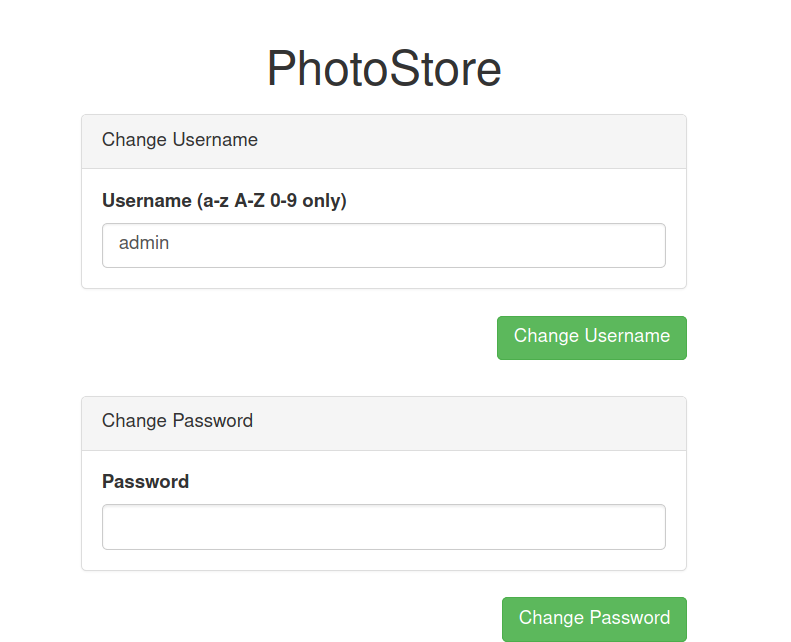This screenshot has width=791, height=642.
Task: Select the word admin in Username field
Action: (144, 243)
